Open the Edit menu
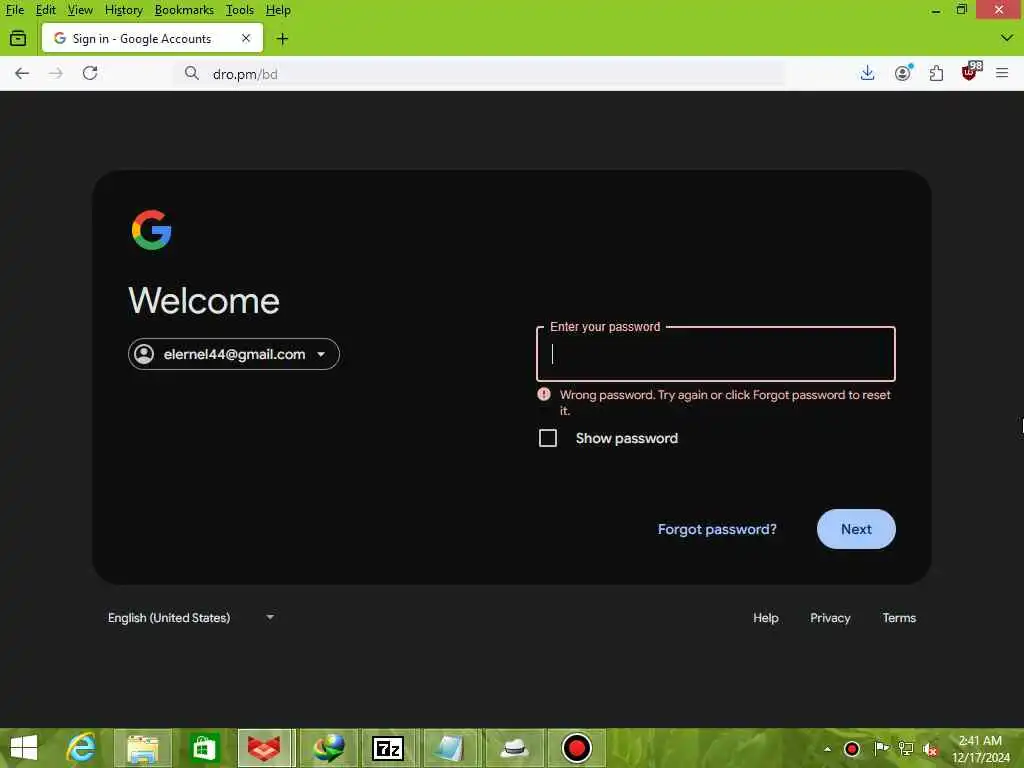The image size is (1024, 768). [x=46, y=10]
